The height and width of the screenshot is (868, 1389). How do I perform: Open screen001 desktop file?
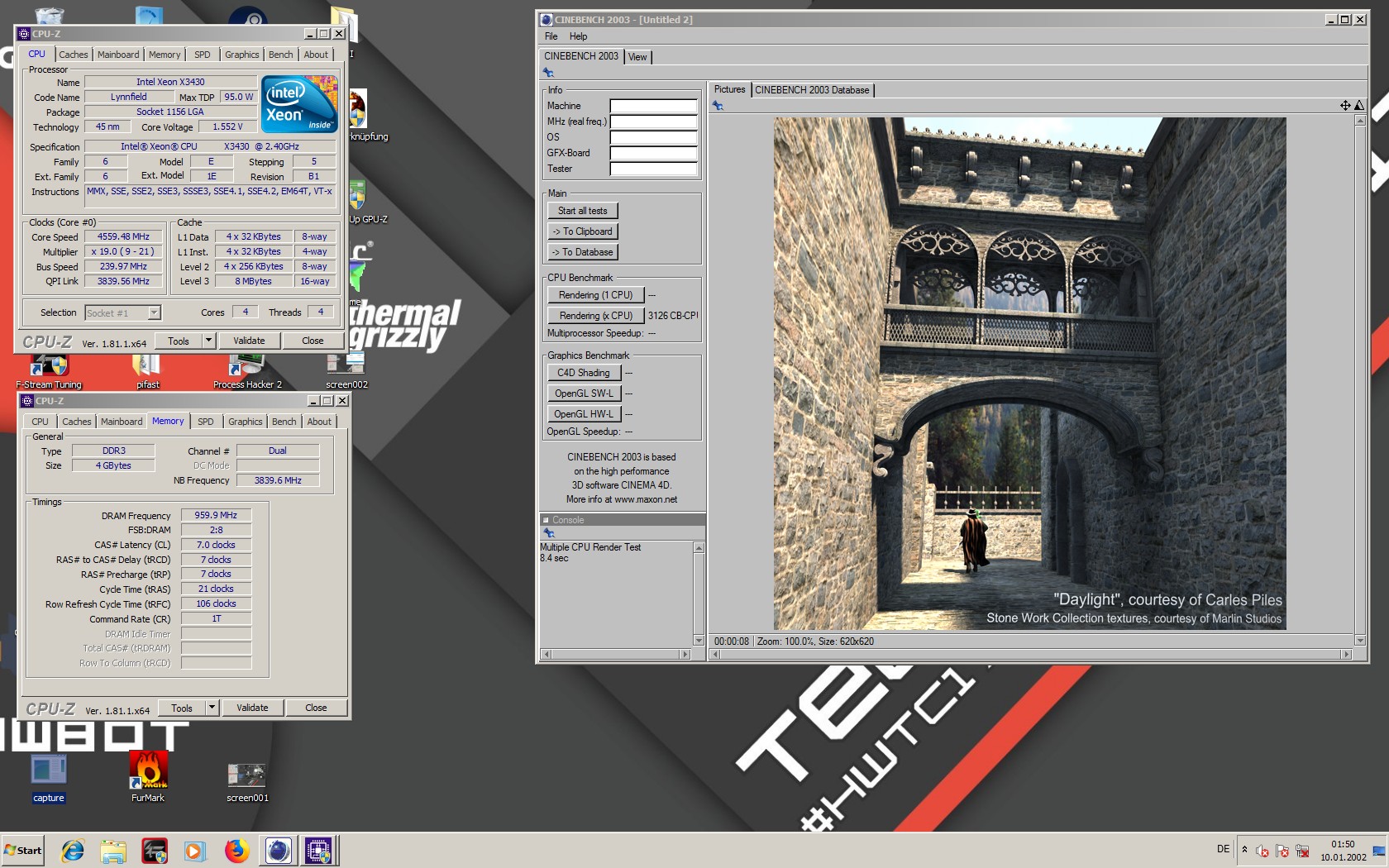[247, 782]
